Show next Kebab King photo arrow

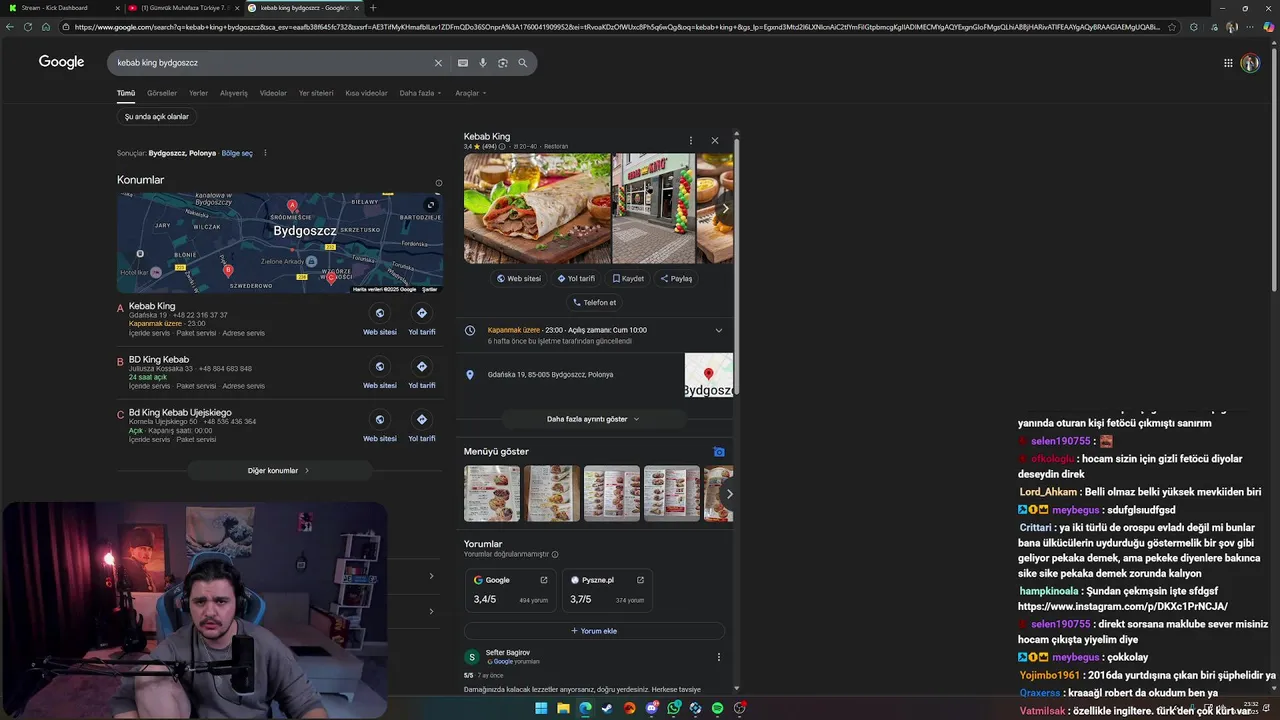click(725, 208)
